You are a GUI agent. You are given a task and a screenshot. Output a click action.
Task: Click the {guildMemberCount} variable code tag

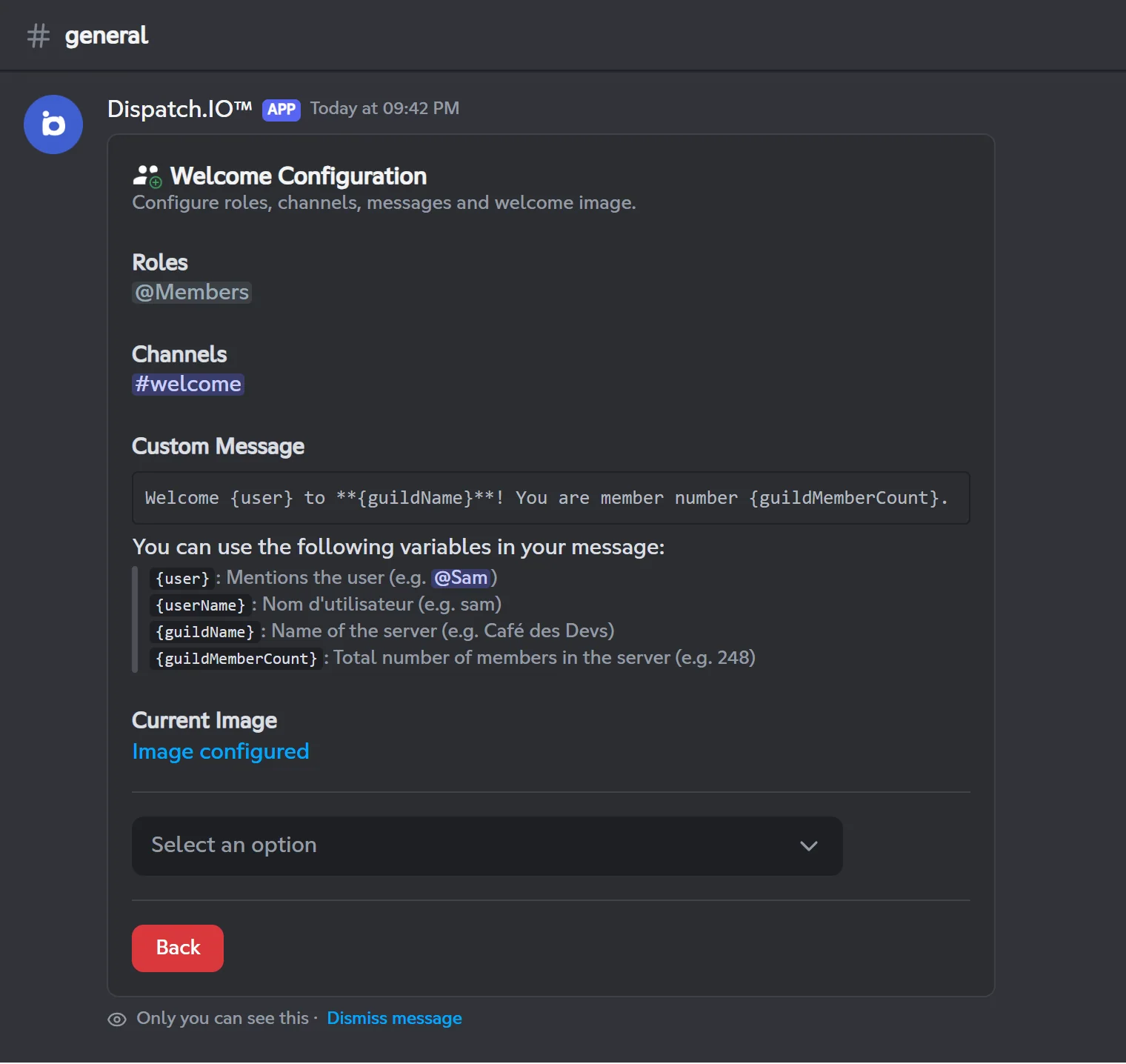pyautogui.click(x=236, y=659)
